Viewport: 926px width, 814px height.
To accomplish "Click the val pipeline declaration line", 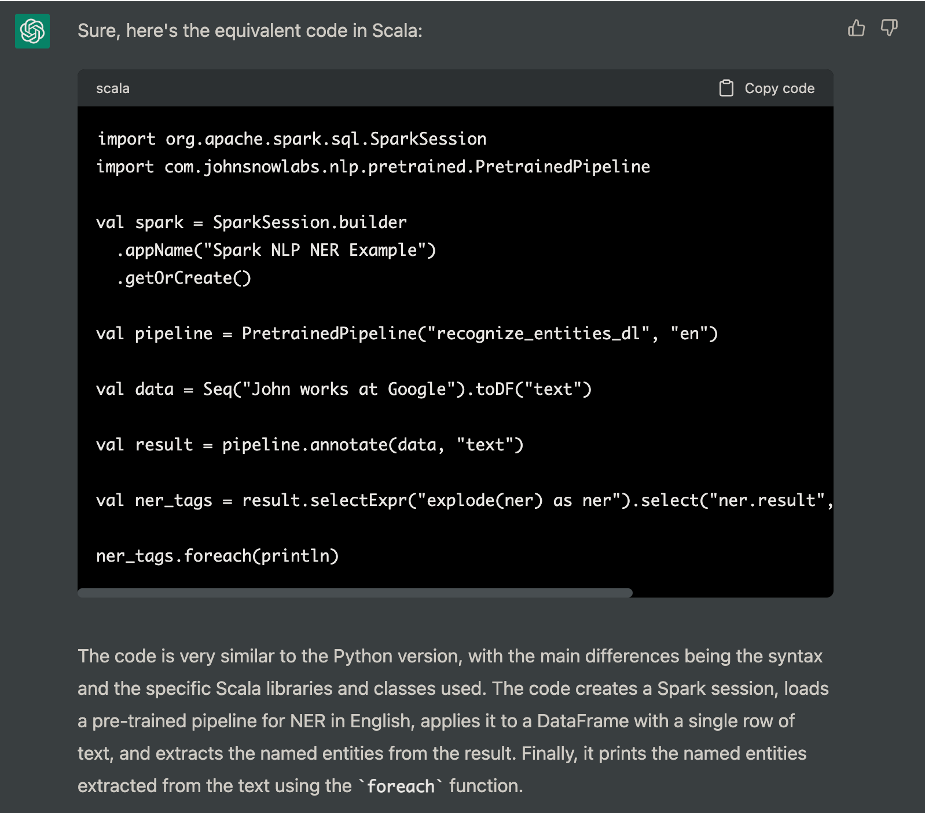I will 407,334.
